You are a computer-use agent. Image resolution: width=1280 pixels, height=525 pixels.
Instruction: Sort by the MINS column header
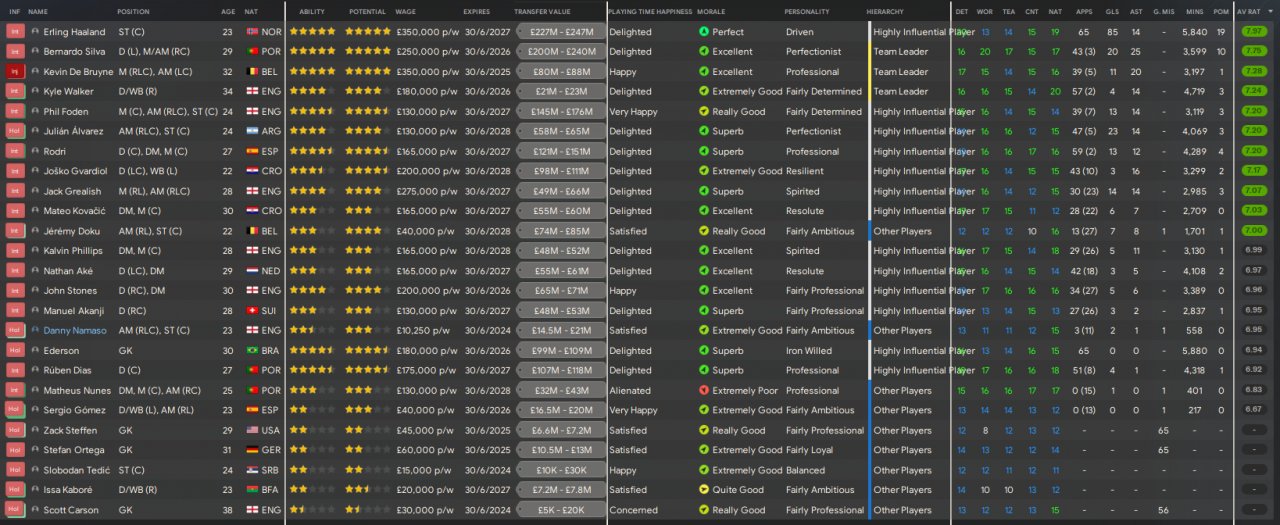pos(1195,11)
